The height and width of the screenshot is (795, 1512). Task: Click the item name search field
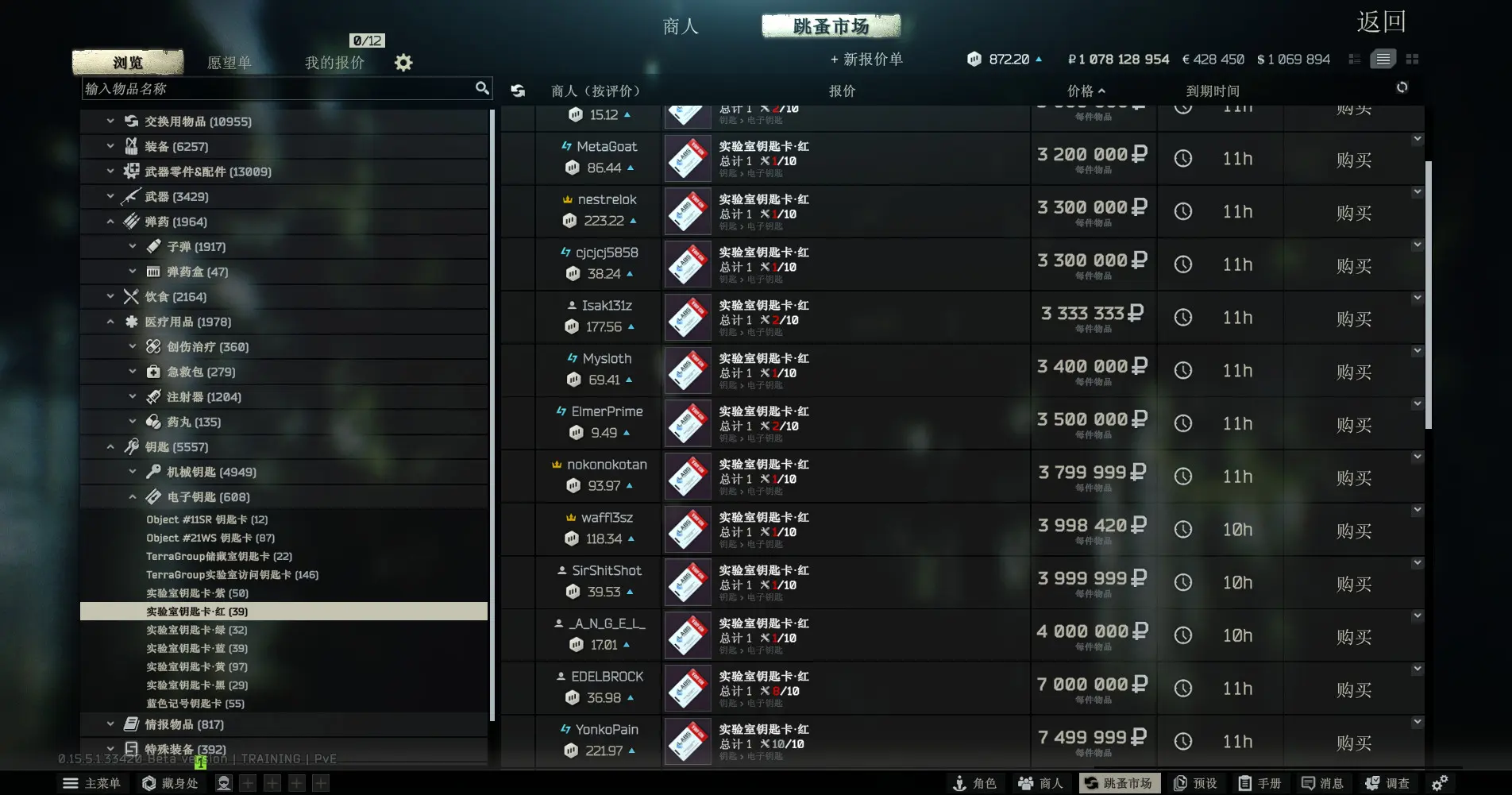tap(278, 88)
